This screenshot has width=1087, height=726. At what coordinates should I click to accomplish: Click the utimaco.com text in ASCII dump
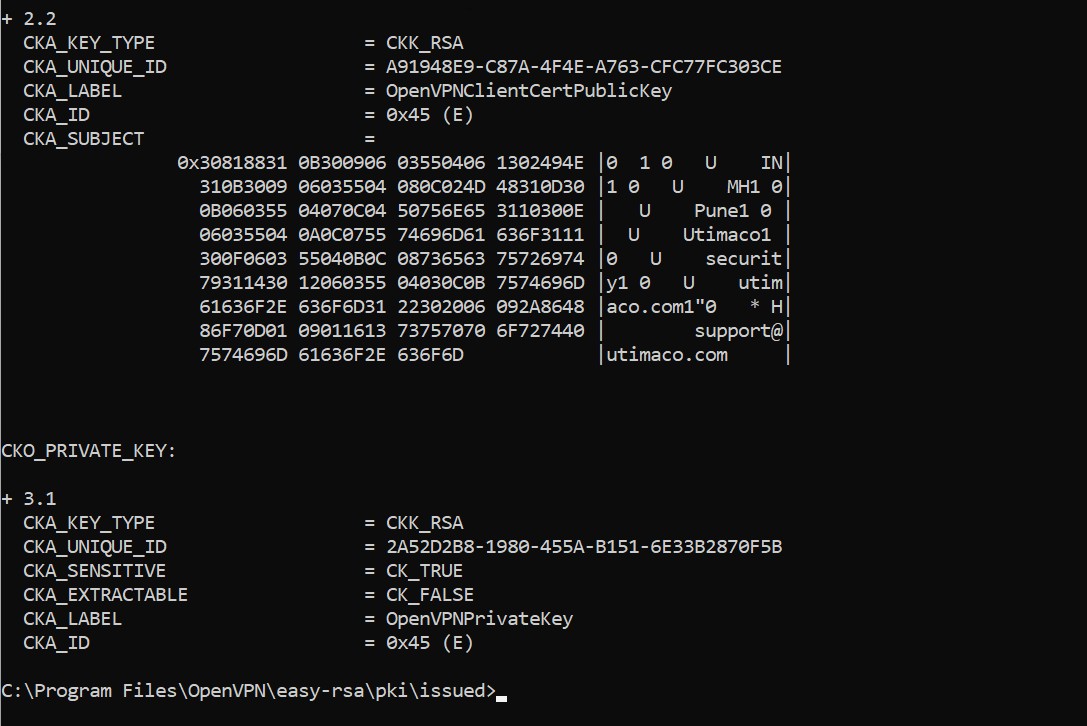667,355
